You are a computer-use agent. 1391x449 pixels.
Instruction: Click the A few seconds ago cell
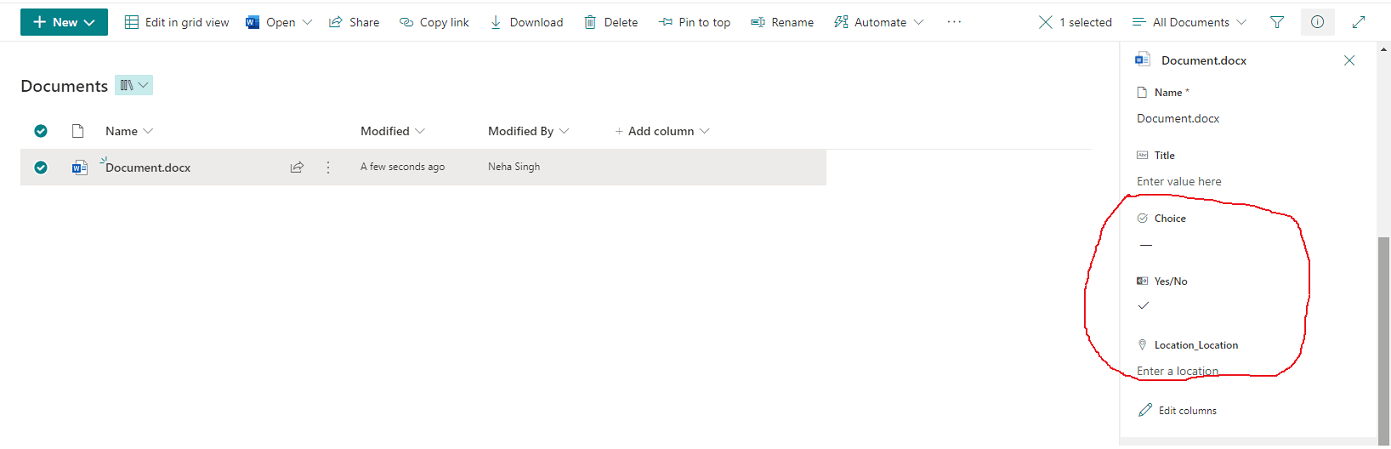(403, 167)
